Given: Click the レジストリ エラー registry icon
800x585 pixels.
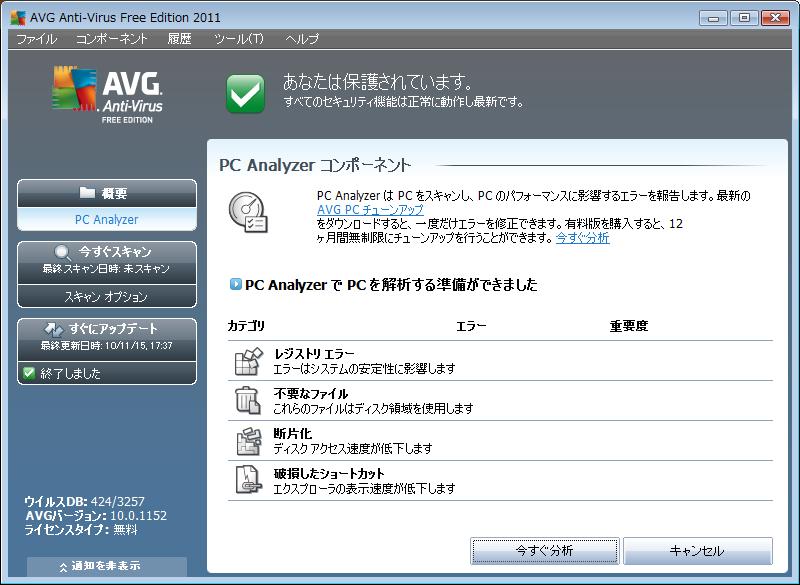Looking at the screenshot, I should pos(248,361).
